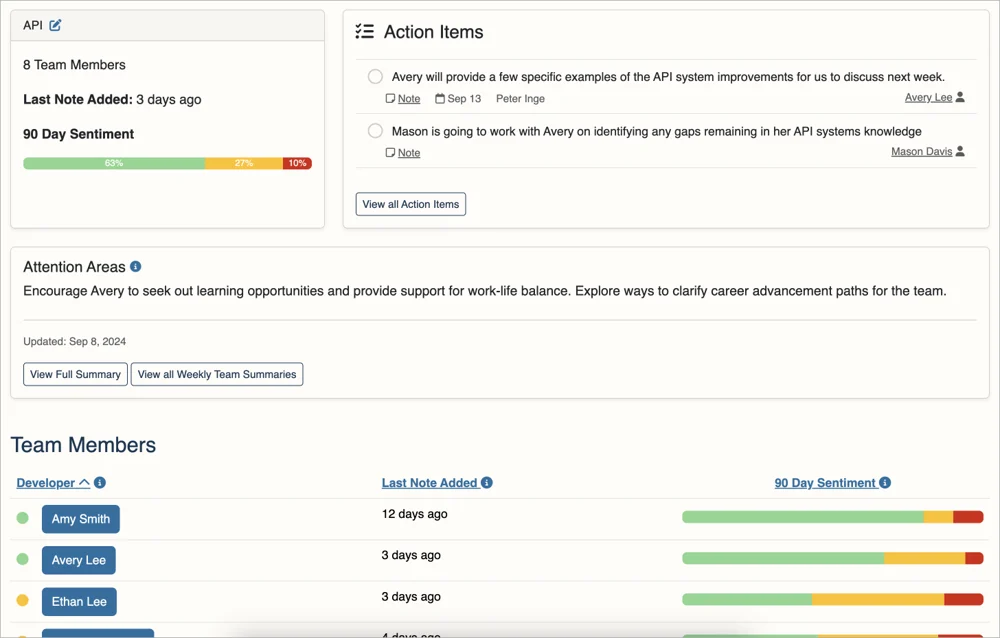Click info icon beside Last Note Added header

(487, 483)
